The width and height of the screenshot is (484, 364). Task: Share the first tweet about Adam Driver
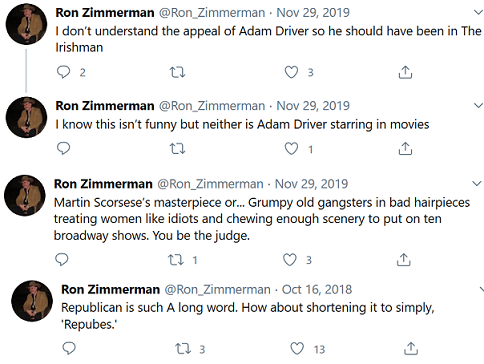[x=405, y=72]
